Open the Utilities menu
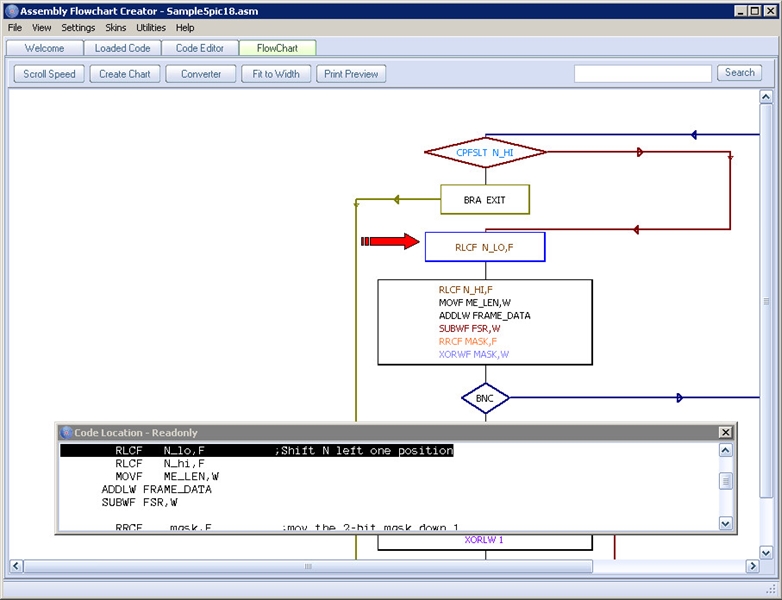 [x=151, y=28]
